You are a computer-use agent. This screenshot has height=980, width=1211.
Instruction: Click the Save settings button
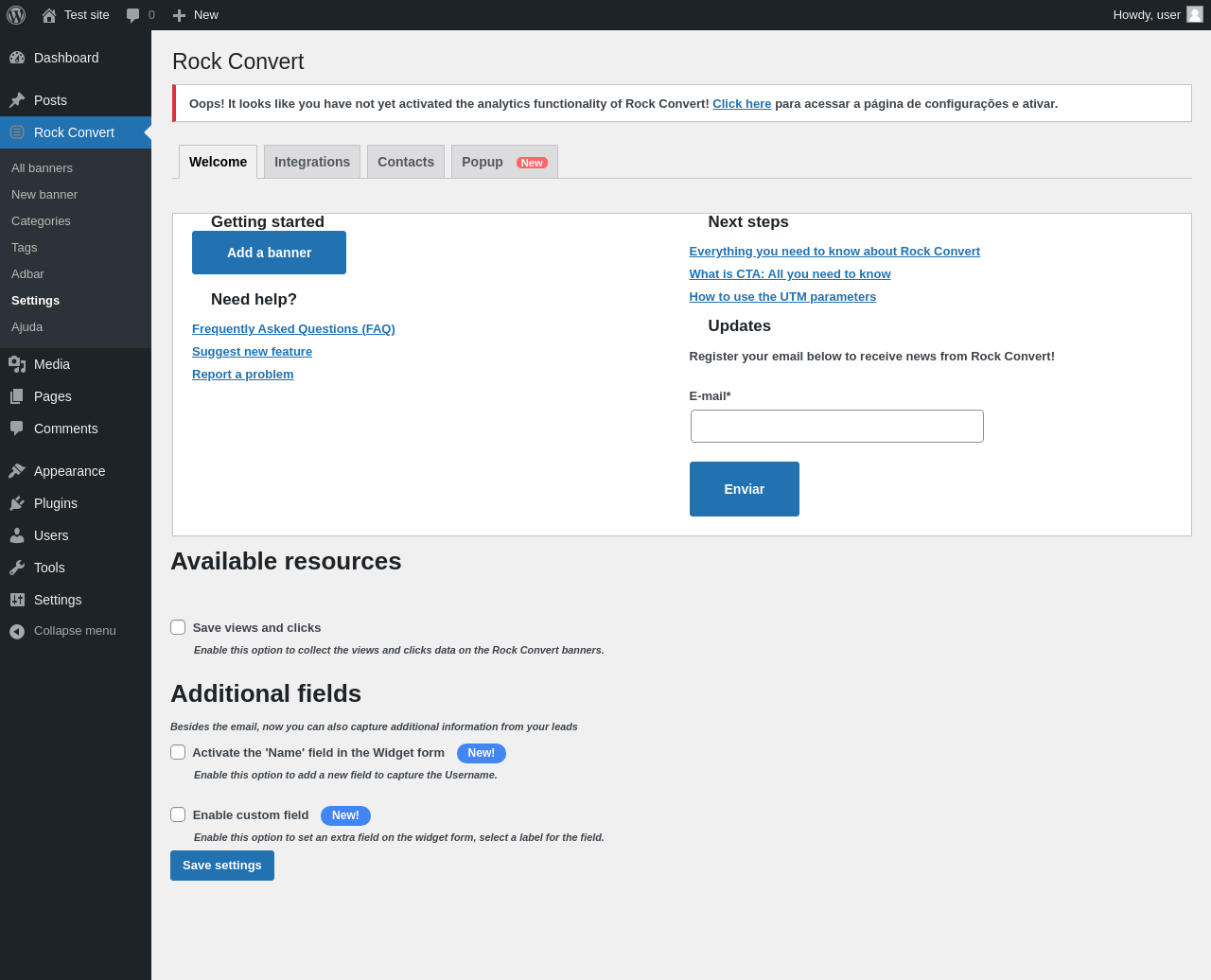coord(222,866)
